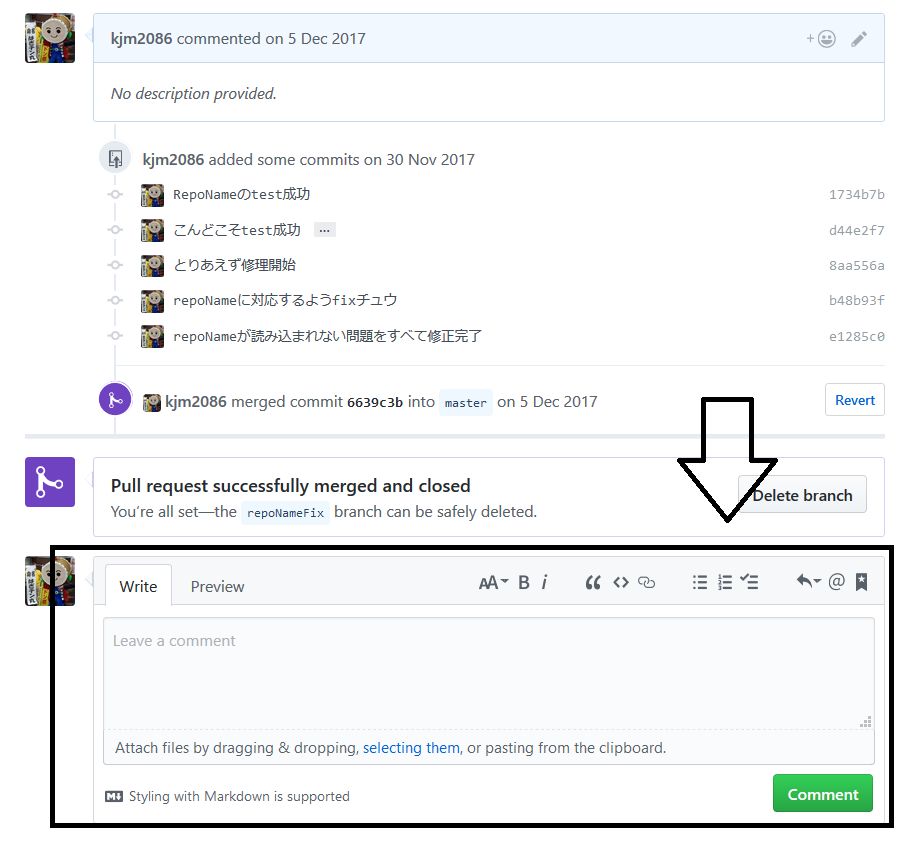Click the Revert button

coord(855,400)
